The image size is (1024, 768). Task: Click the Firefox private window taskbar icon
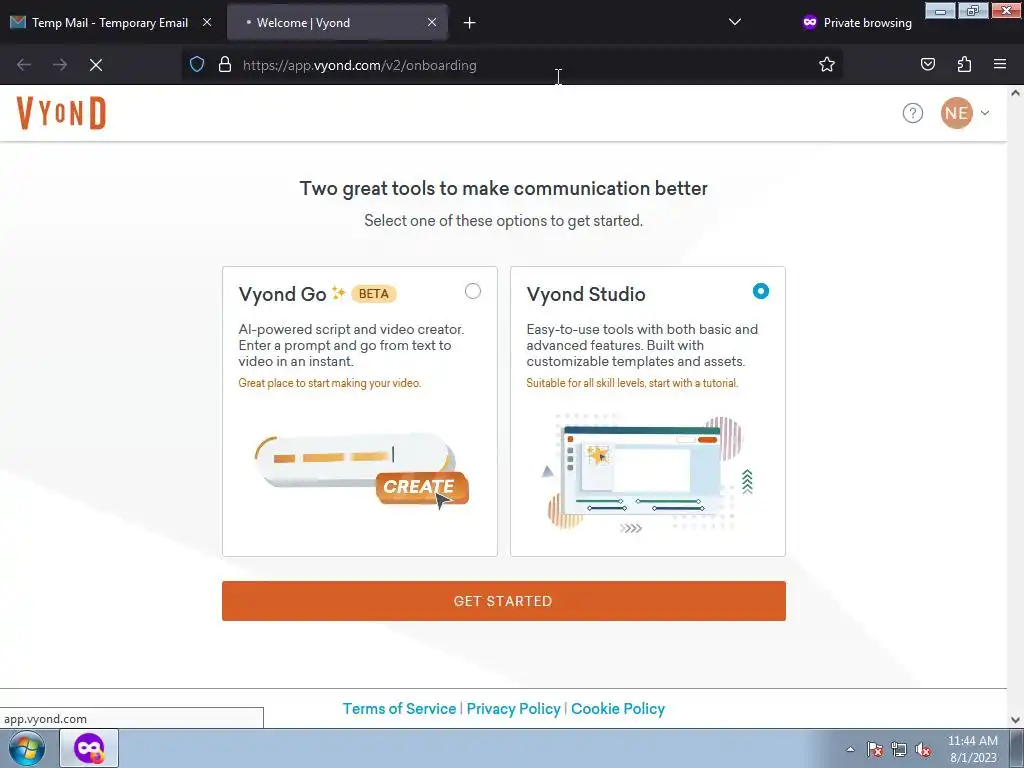coord(89,748)
